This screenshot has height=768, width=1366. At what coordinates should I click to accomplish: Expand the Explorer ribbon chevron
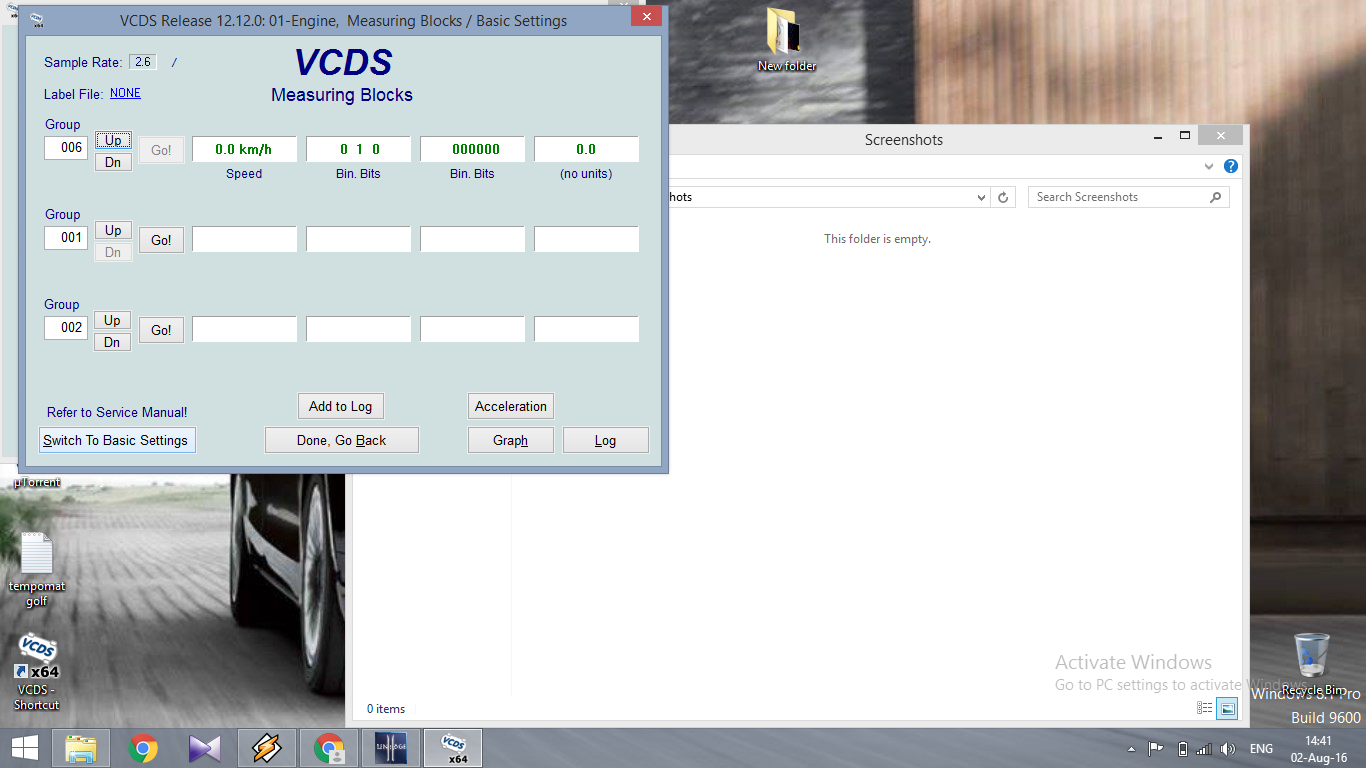coord(1209,167)
